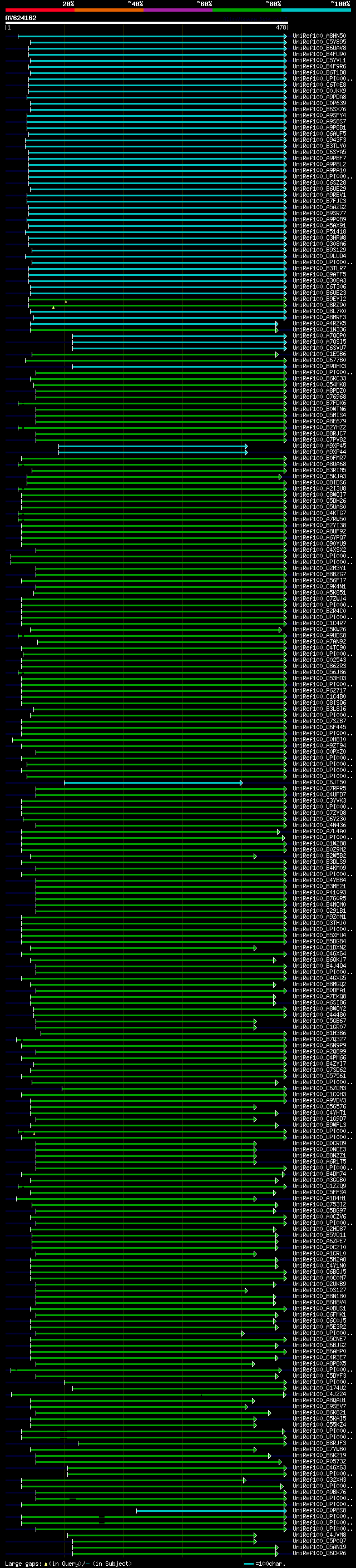
Task: Click the purple ~60% identity color segment
Action: click(177, 10)
